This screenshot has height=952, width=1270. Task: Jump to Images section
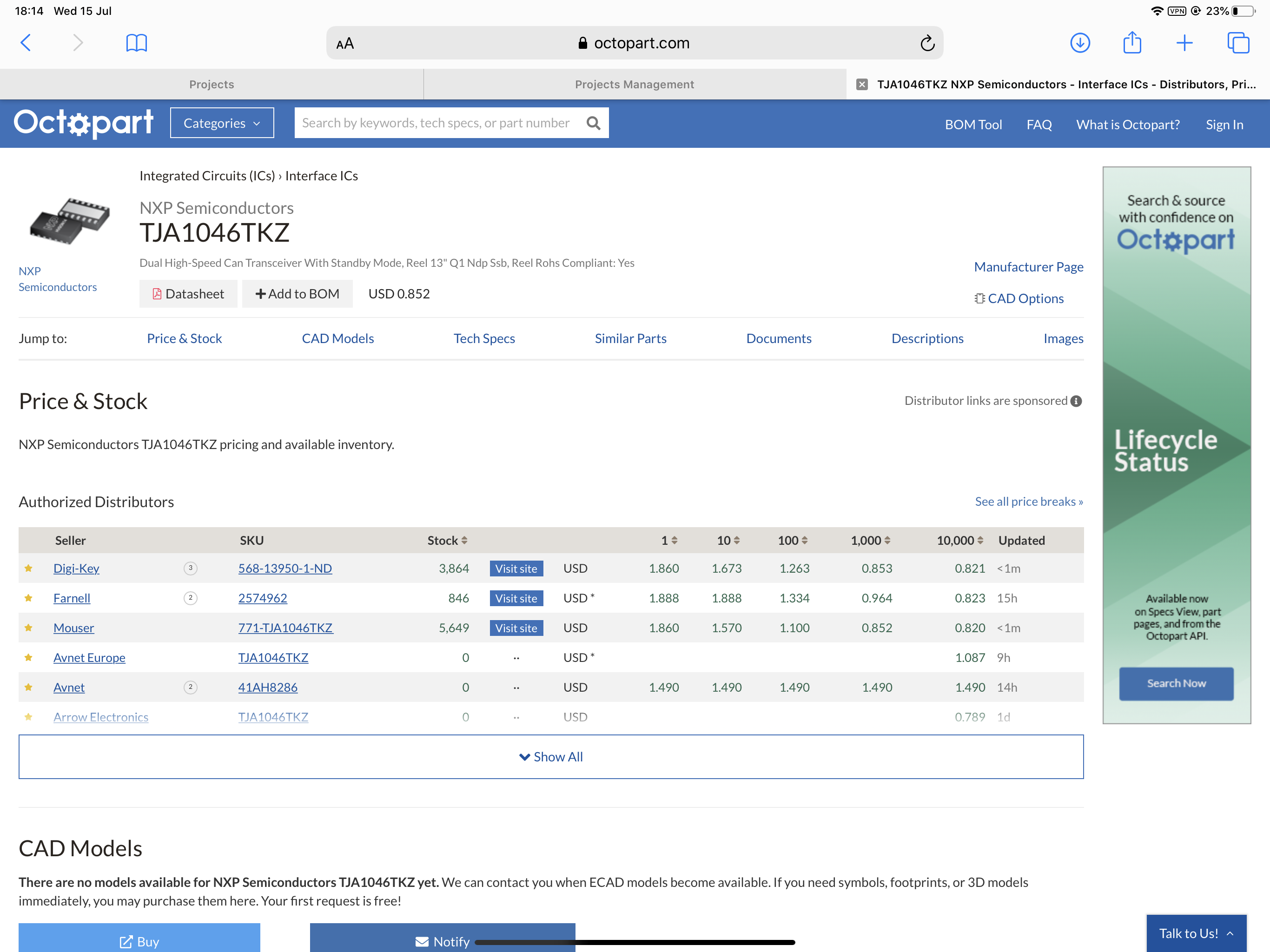[x=1063, y=338]
